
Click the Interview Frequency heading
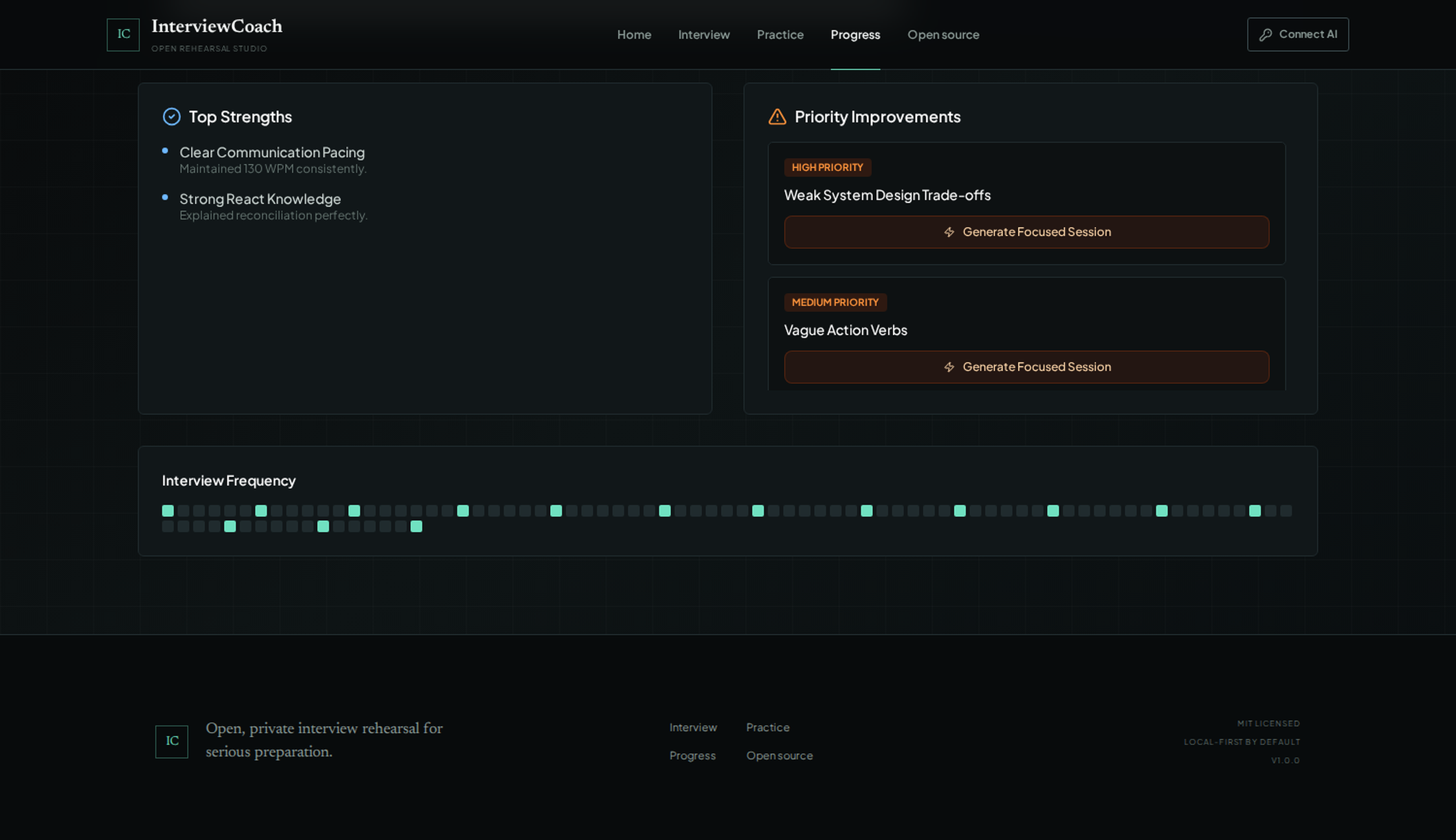228,480
